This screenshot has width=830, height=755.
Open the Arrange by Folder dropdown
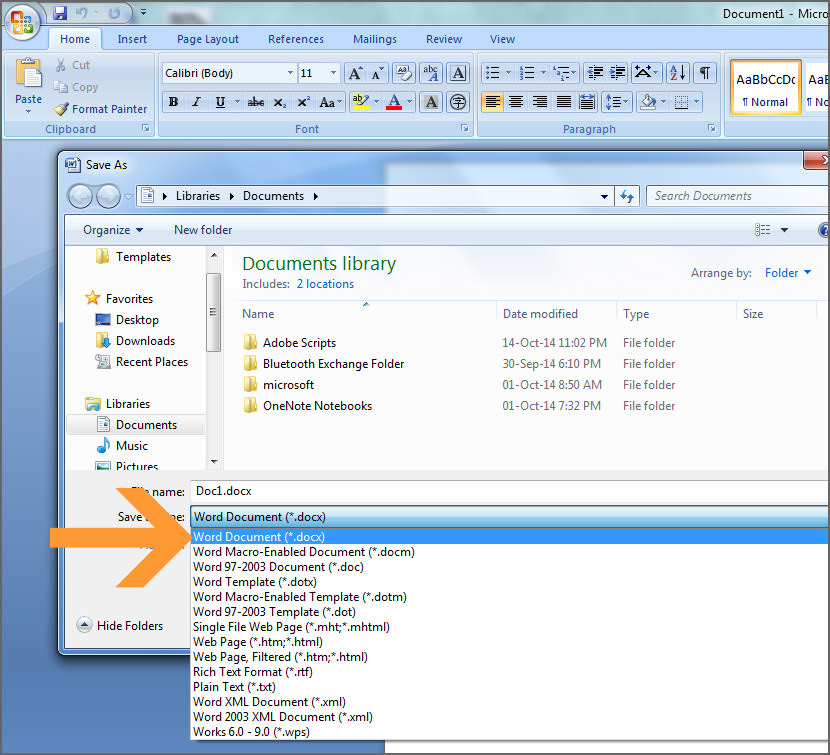(788, 273)
